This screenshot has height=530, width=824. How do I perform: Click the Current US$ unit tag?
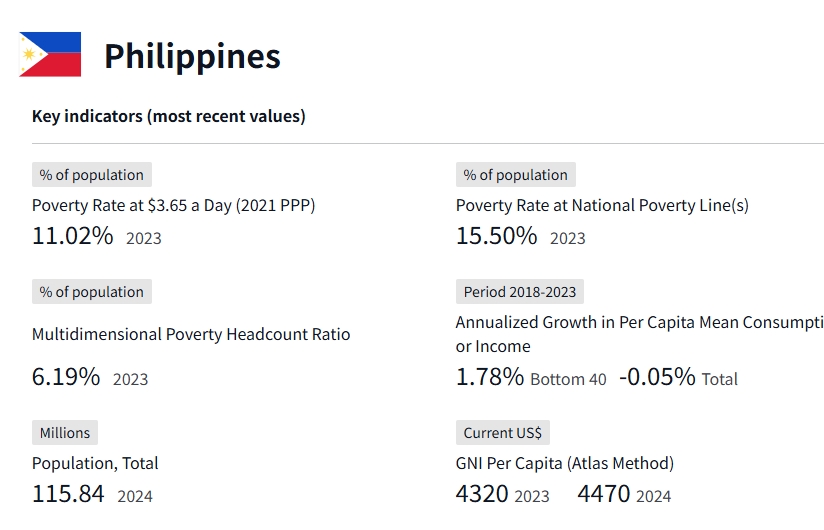(502, 433)
